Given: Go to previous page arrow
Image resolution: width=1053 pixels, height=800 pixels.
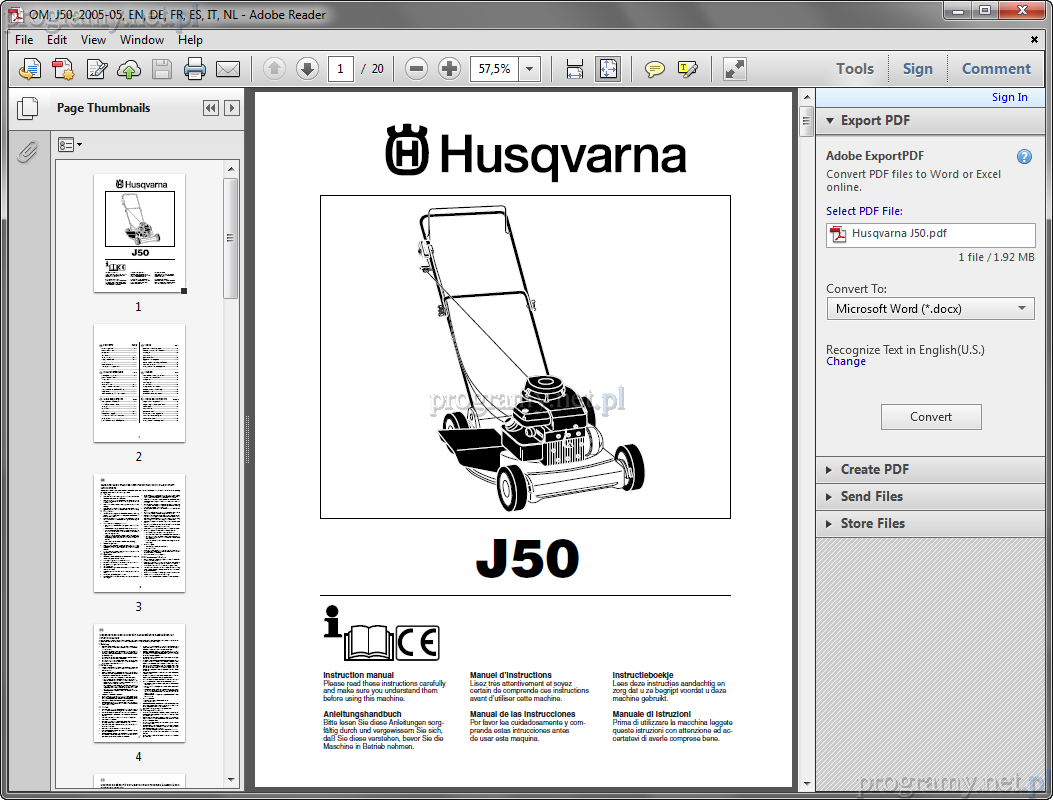Looking at the screenshot, I should click(x=274, y=69).
